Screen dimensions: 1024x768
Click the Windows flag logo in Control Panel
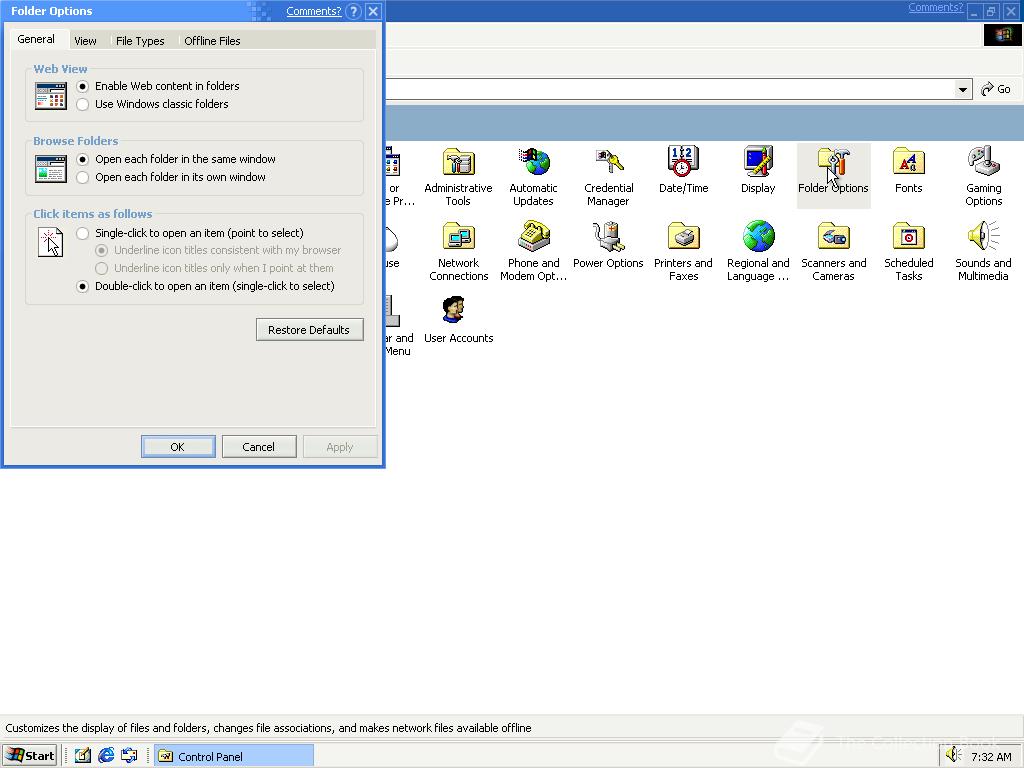1002,35
